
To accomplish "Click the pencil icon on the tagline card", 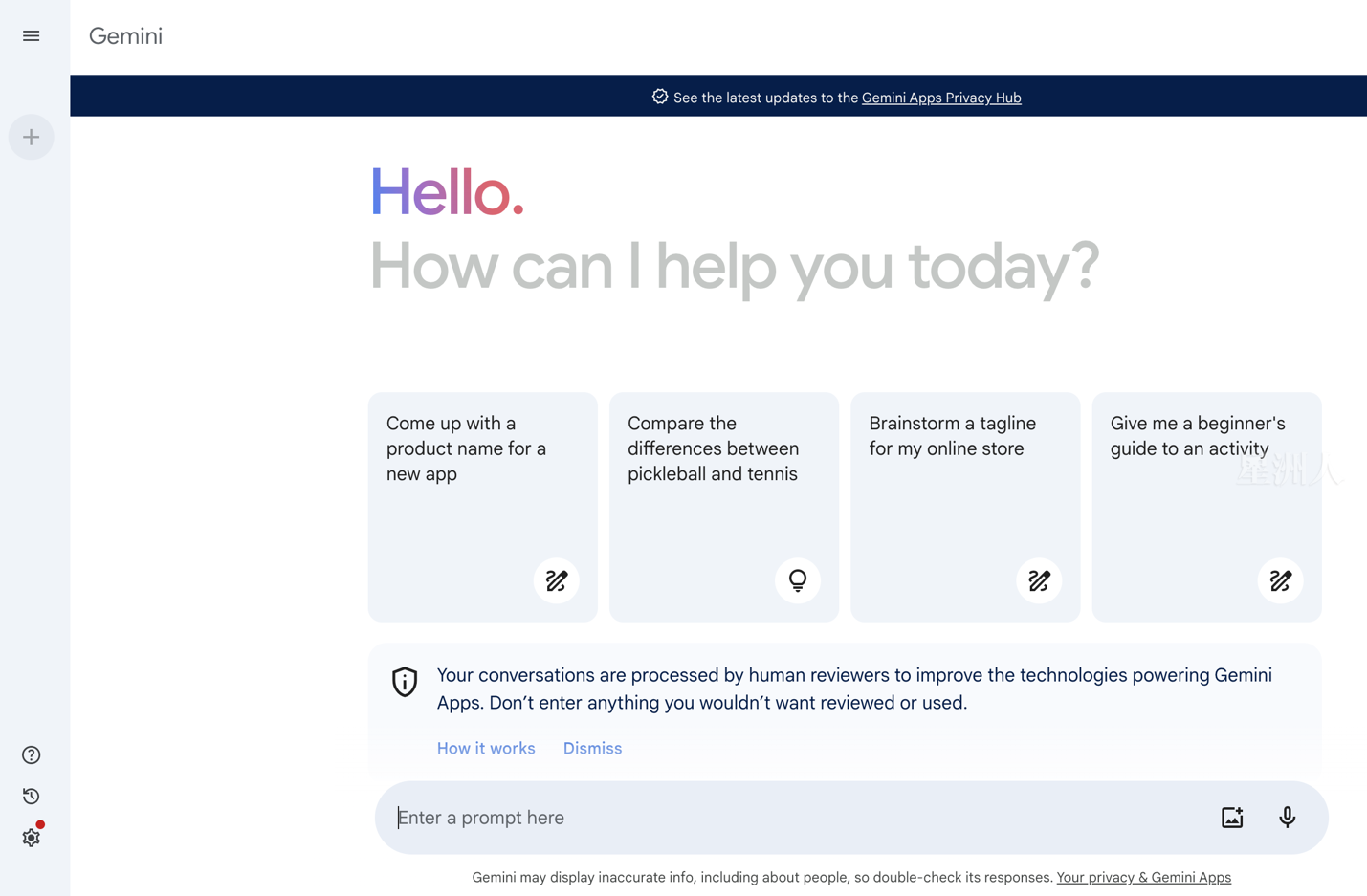I will [1039, 580].
